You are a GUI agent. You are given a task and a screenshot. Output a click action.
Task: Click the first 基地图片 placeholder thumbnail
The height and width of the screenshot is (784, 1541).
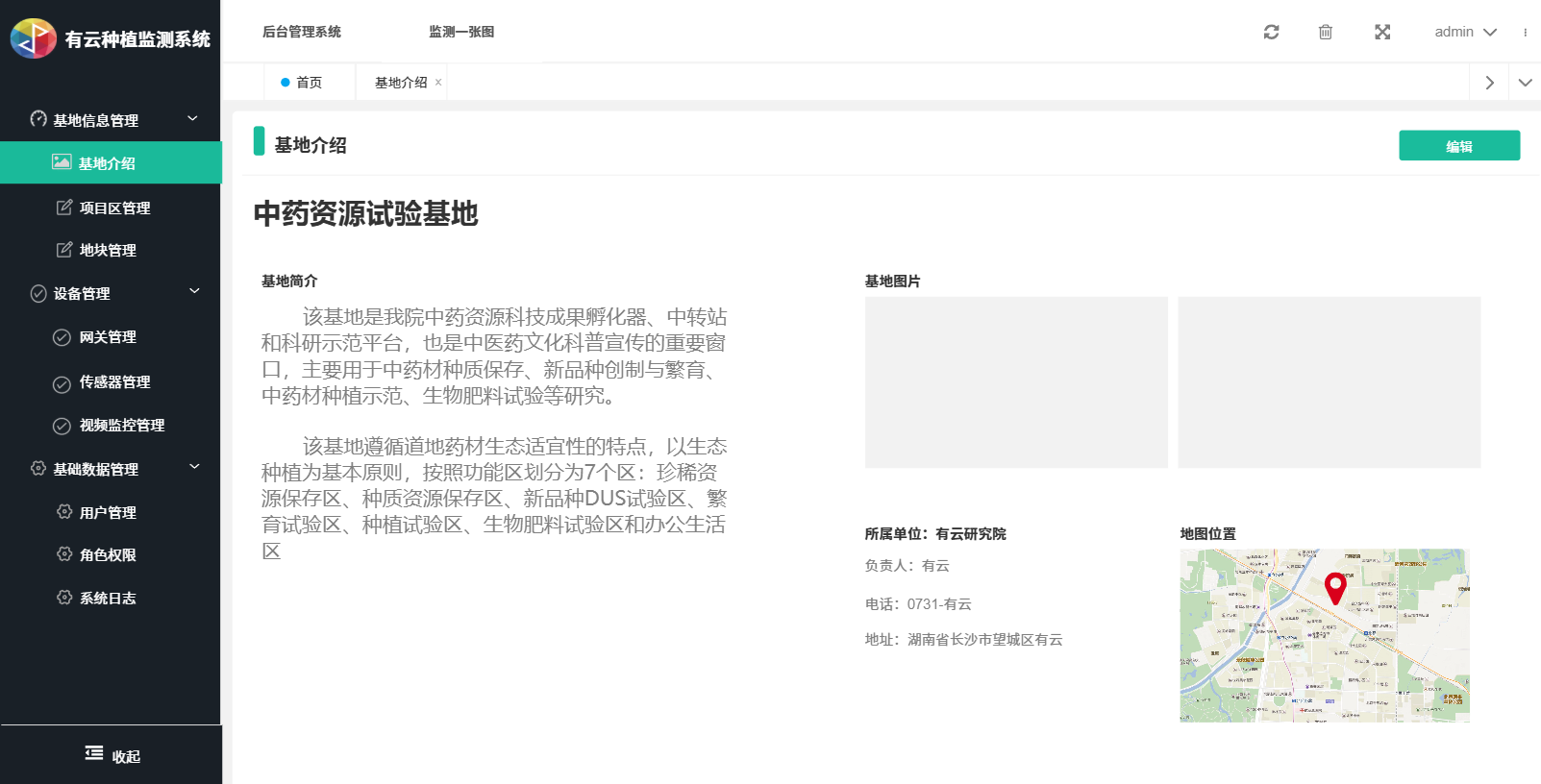(1016, 382)
